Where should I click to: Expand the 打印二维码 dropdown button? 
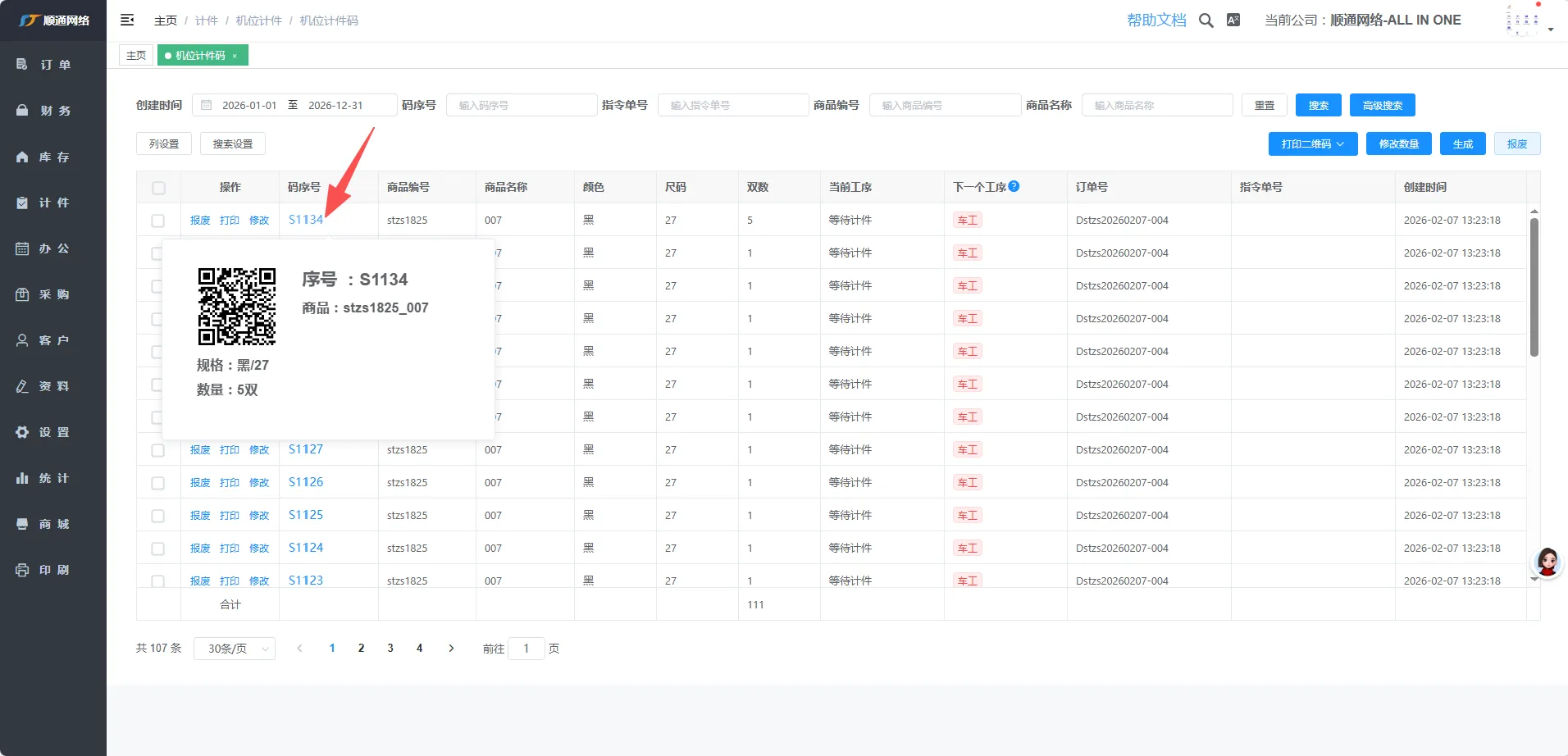(x=1312, y=143)
